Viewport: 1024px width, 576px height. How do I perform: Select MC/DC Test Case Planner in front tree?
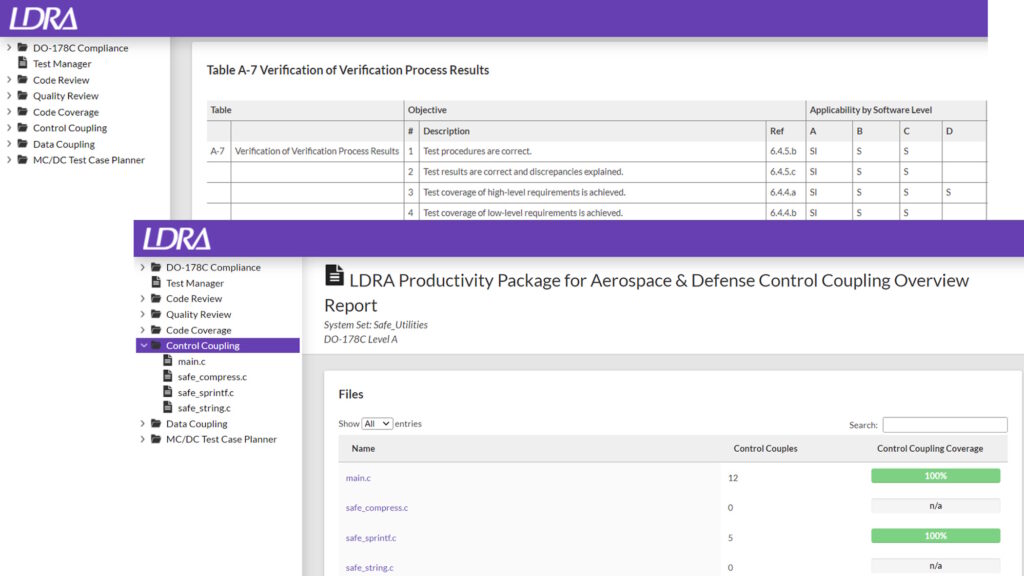[x=221, y=439]
